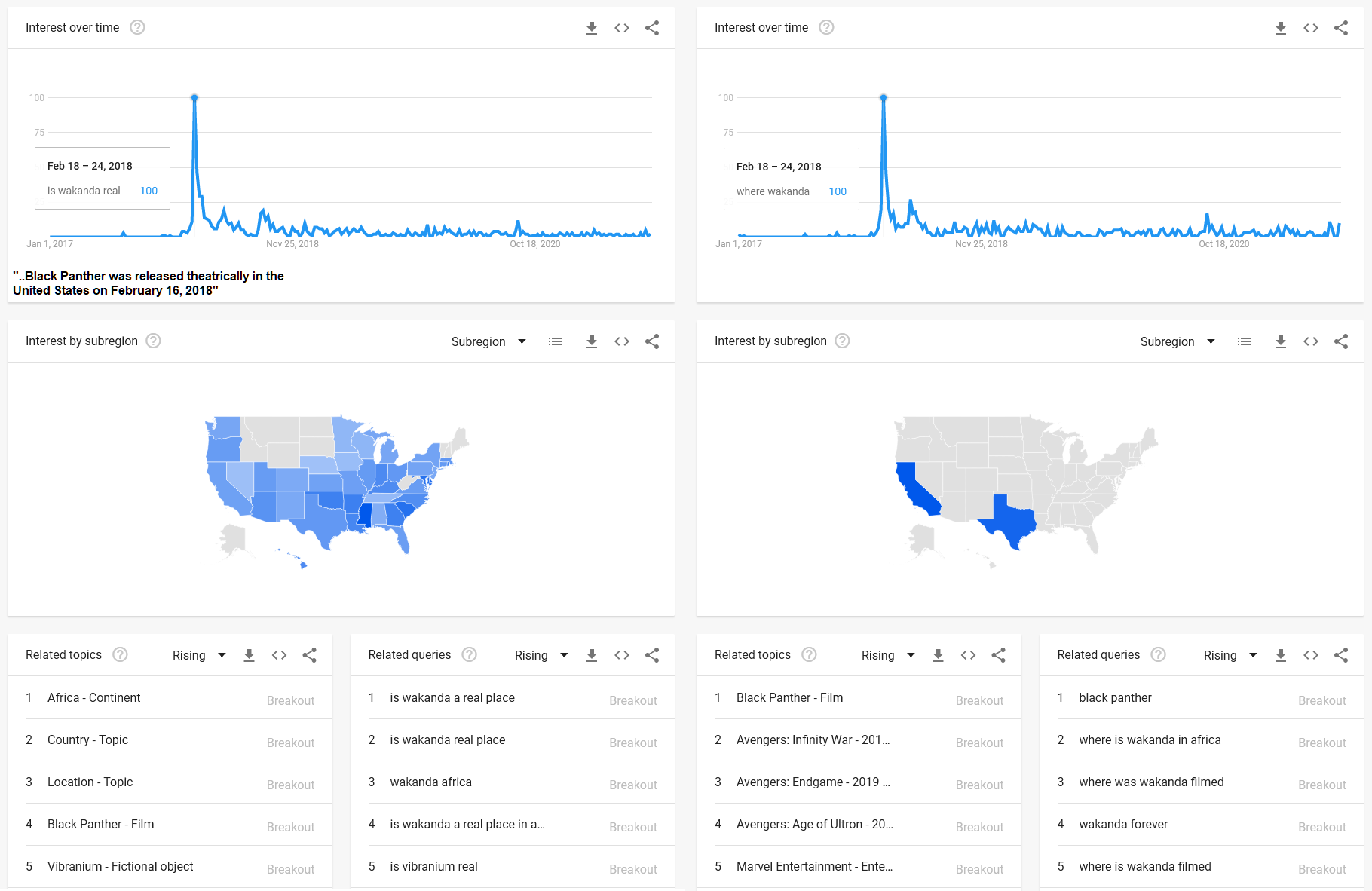Open query 'is wakanda a real place'
Image resolution: width=1372 pixels, height=891 pixels.
(x=452, y=697)
